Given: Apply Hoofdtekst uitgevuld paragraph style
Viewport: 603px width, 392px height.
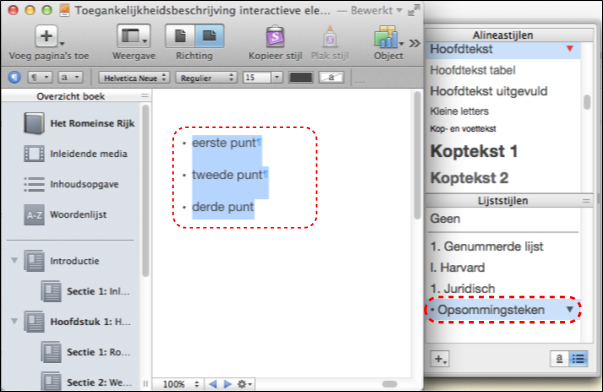Looking at the screenshot, I should point(488,91).
